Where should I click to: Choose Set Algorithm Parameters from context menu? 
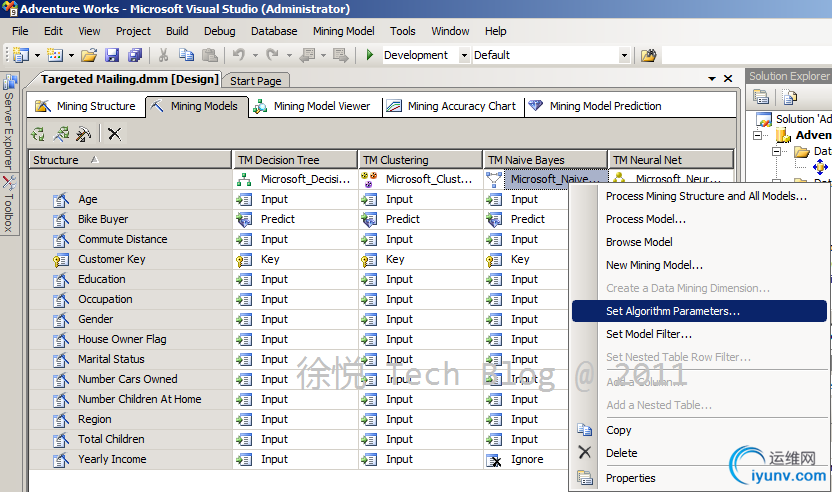(x=699, y=311)
